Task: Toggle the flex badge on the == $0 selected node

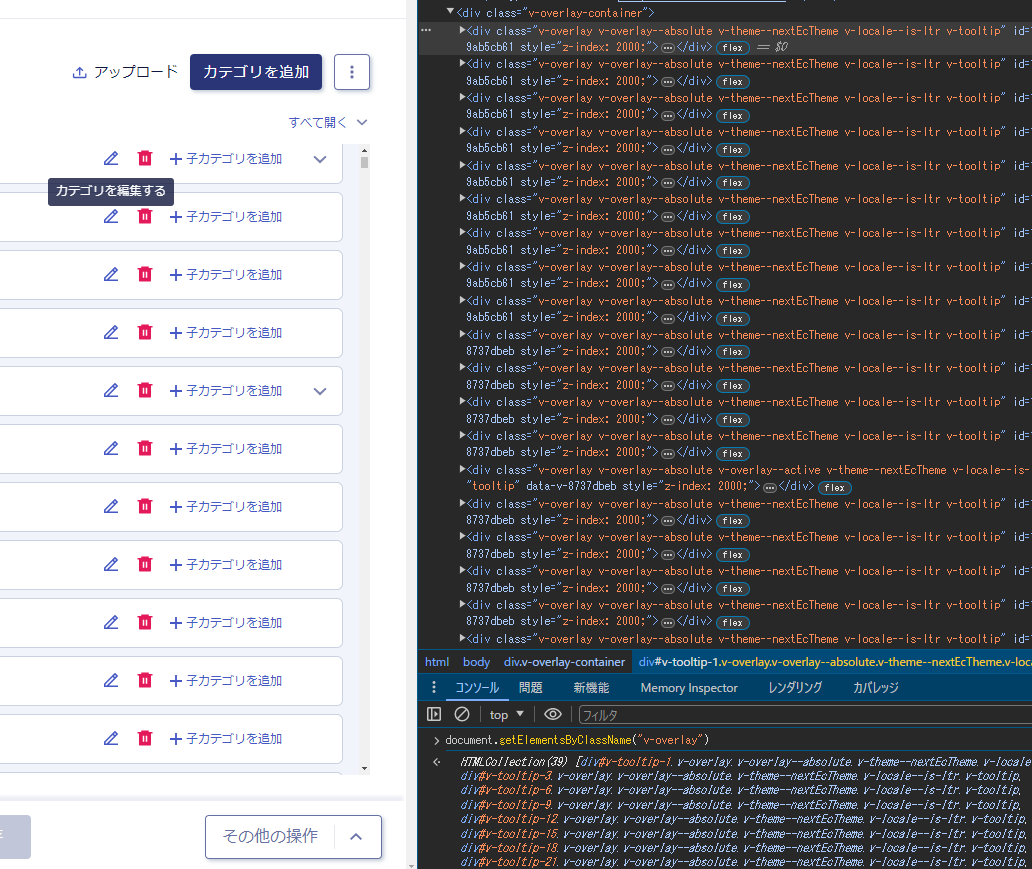Action: [732, 47]
